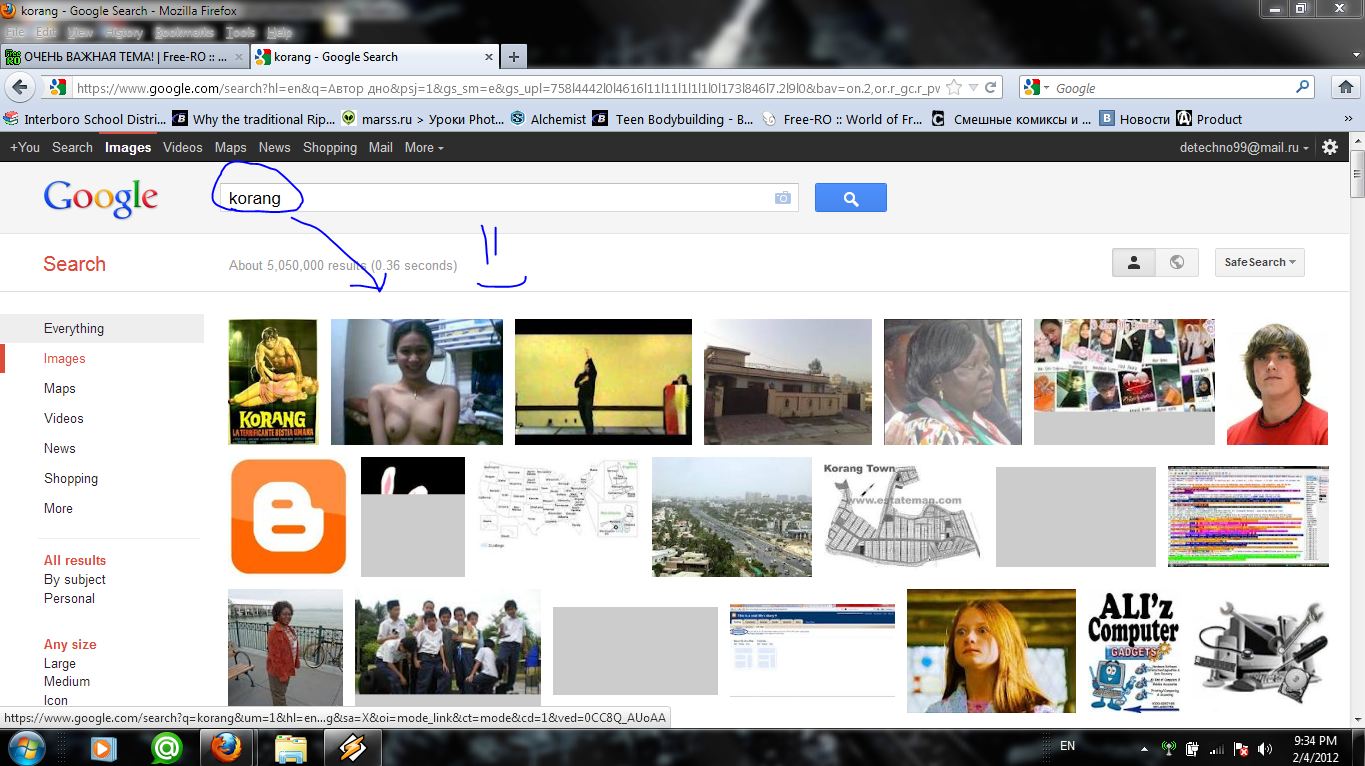Open Windows Media Player taskbar icon

click(102, 748)
